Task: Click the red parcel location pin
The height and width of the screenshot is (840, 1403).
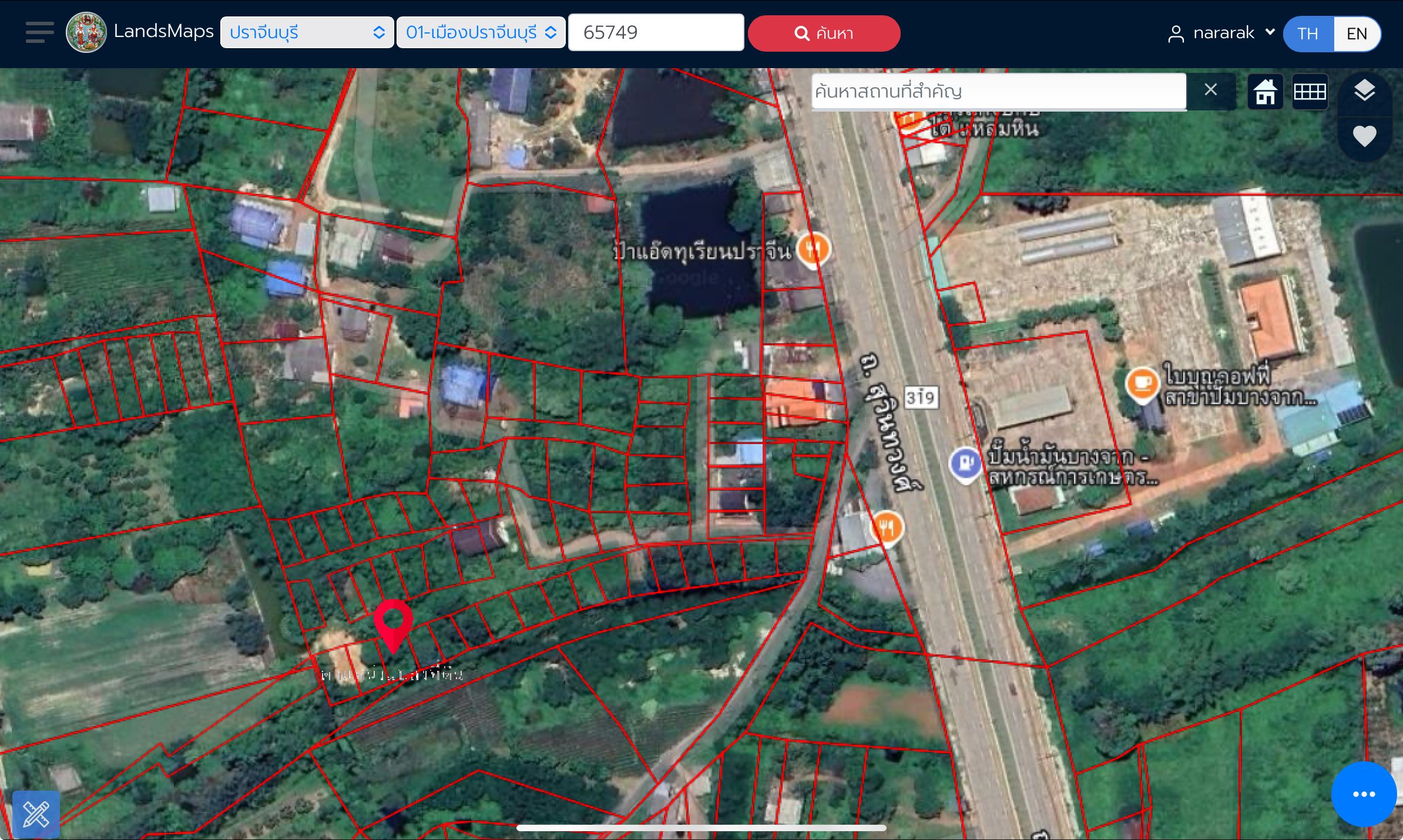Action: coord(393,625)
